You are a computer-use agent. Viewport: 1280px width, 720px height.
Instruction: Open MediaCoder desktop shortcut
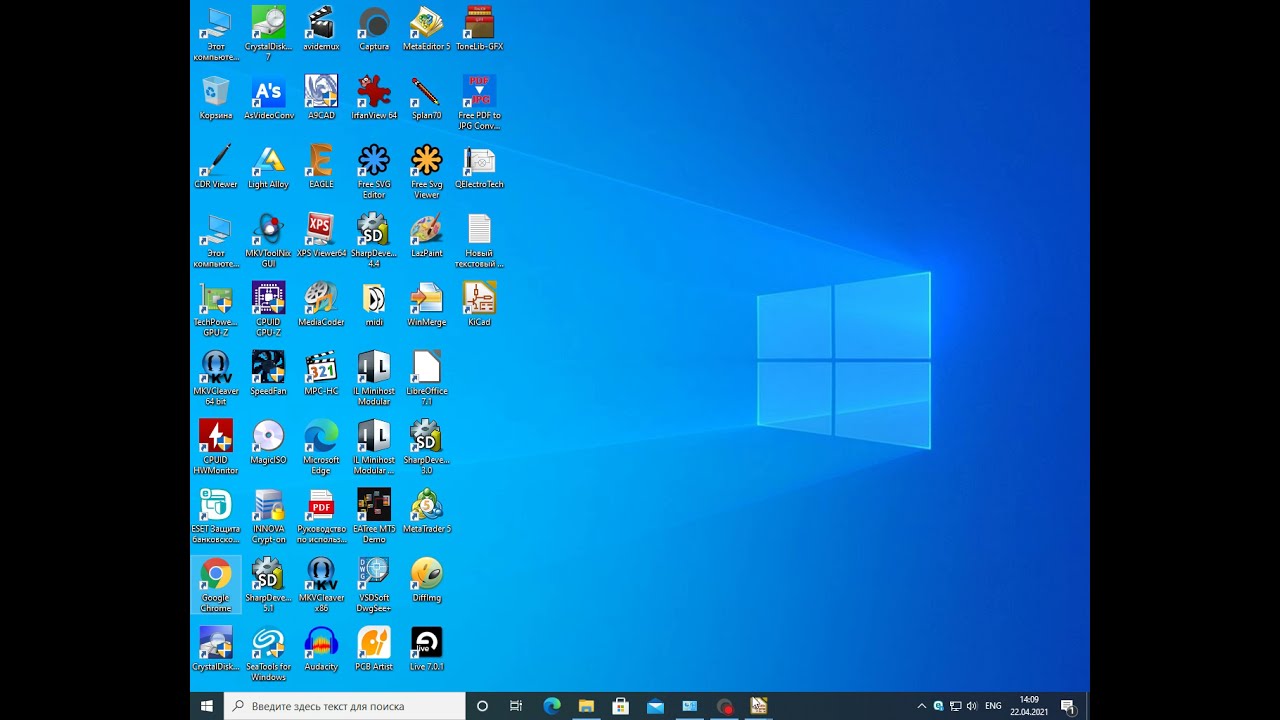click(x=321, y=305)
